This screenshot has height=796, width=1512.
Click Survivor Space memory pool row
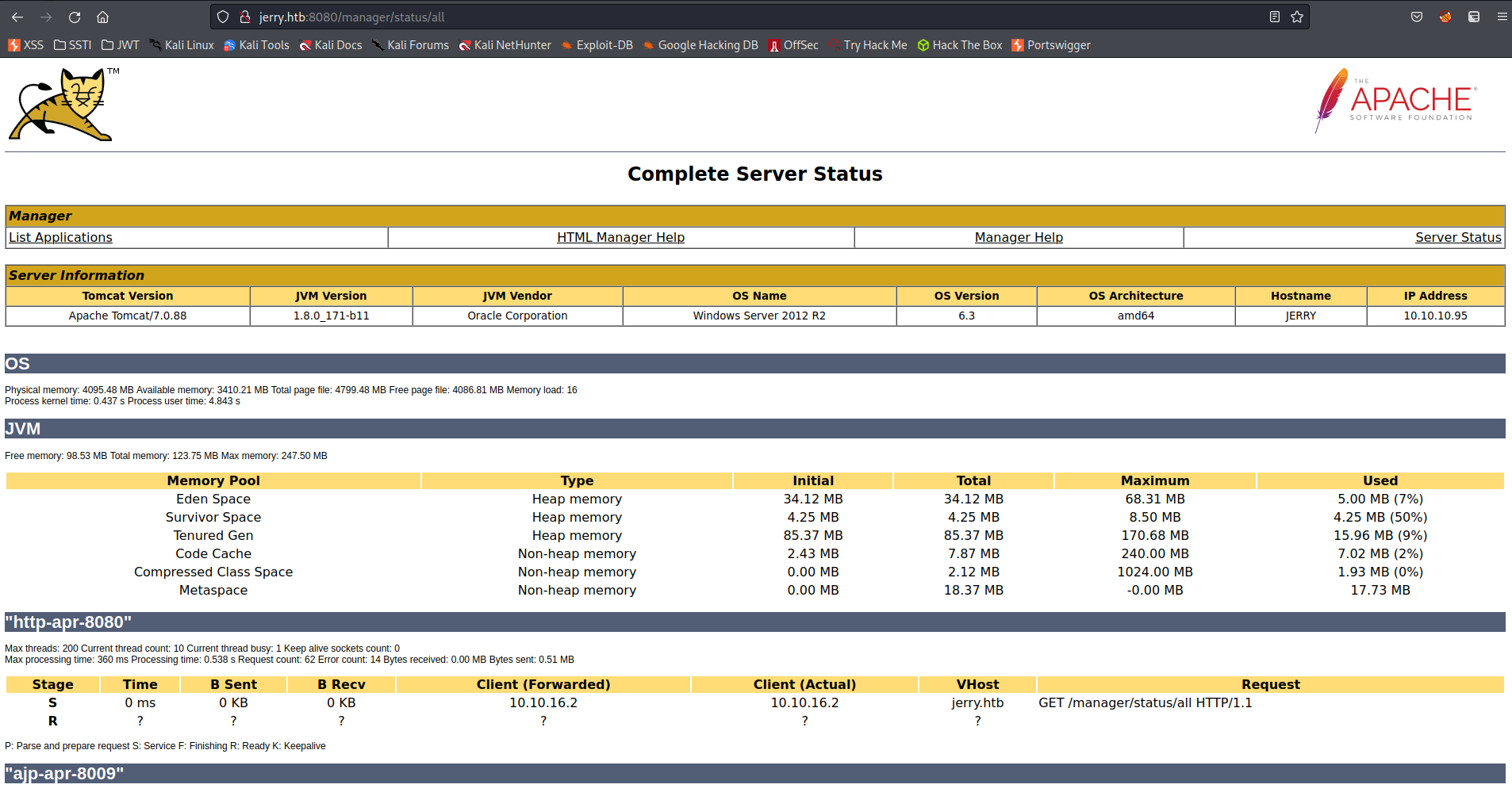click(x=755, y=517)
